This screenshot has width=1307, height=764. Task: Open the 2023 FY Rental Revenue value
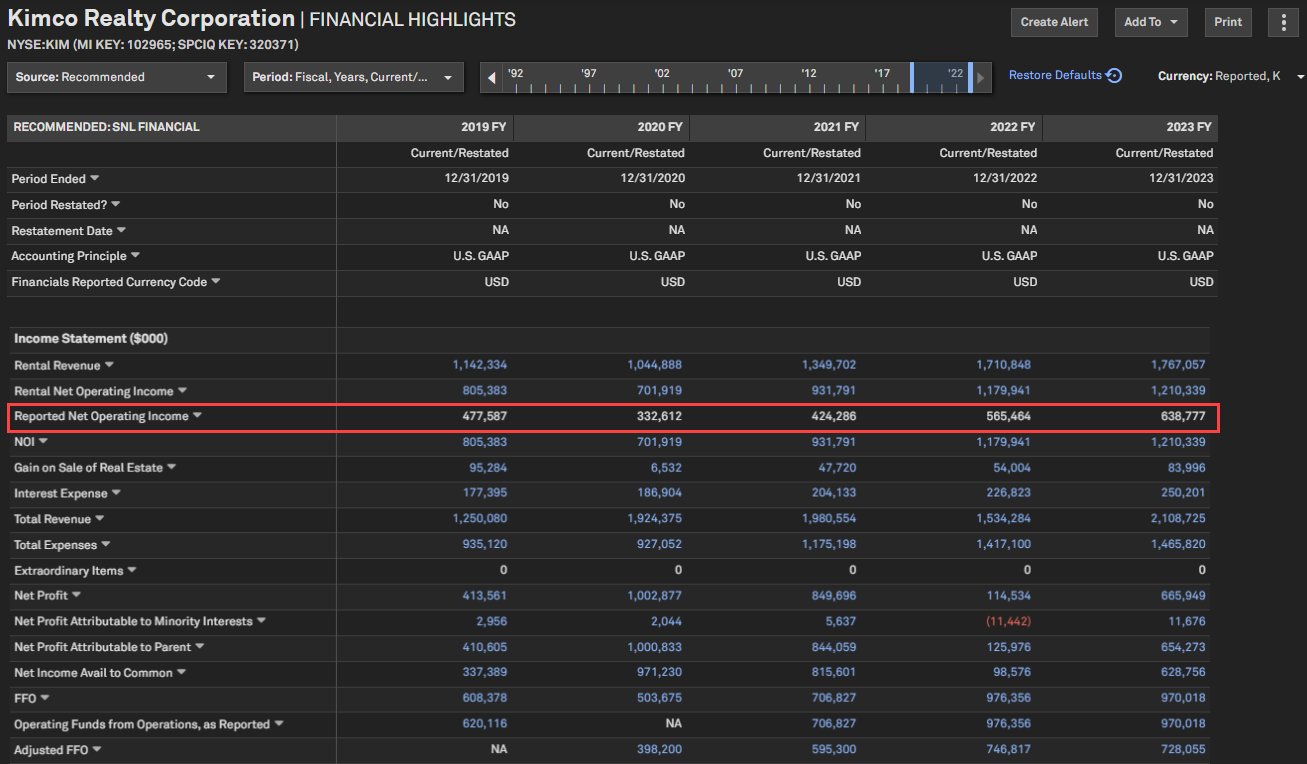click(x=1178, y=365)
